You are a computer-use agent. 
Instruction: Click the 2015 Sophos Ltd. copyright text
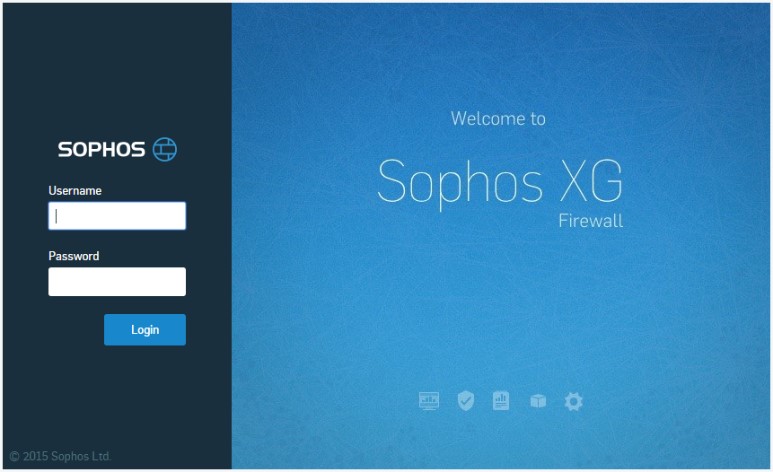coord(60,456)
